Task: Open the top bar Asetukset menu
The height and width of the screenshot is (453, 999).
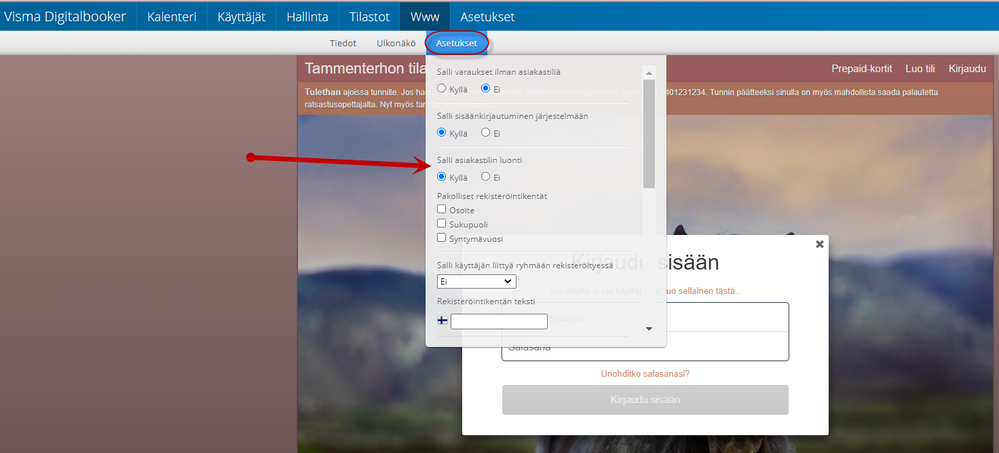Action: [x=487, y=17]
